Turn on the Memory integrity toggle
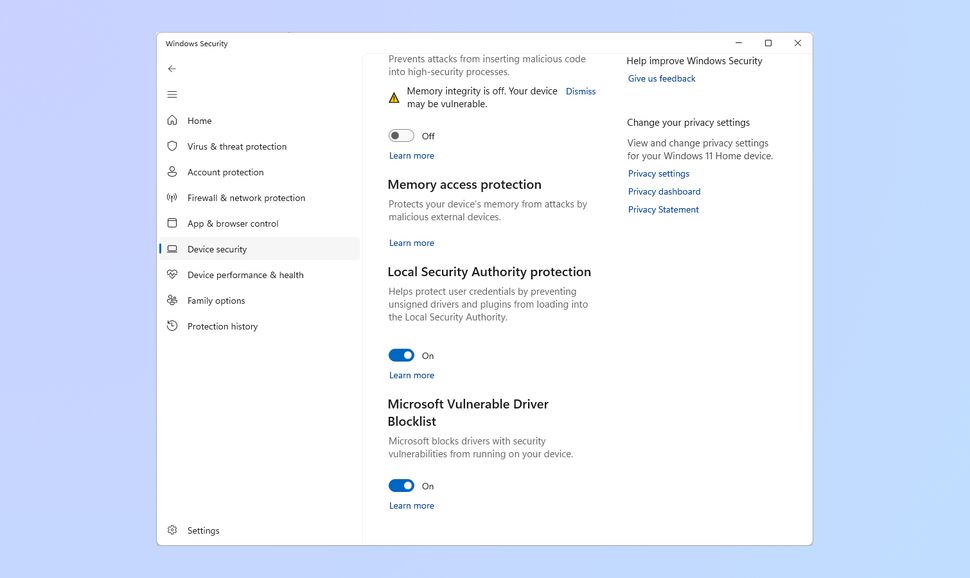The width and height of the screenshot is (970, 578). pos(401,135)
